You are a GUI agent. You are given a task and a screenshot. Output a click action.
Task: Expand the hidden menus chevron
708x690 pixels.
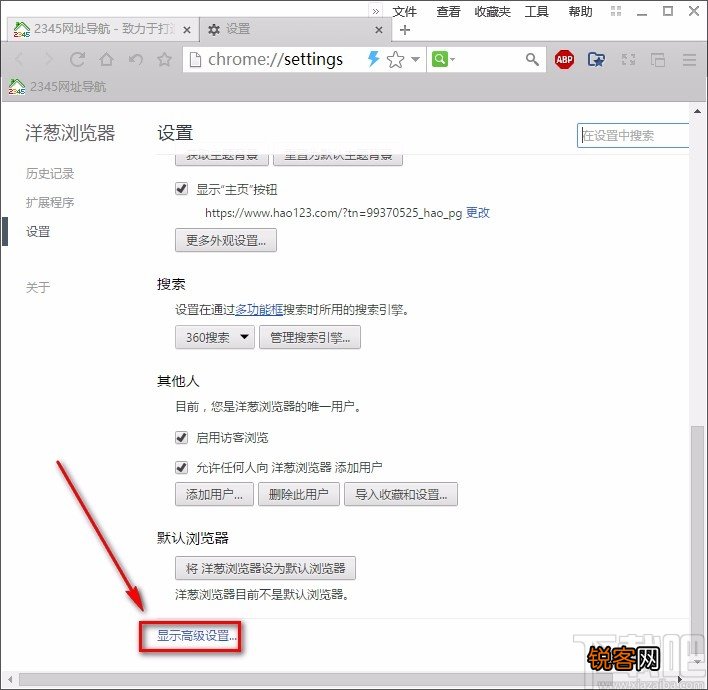[376, 11]
